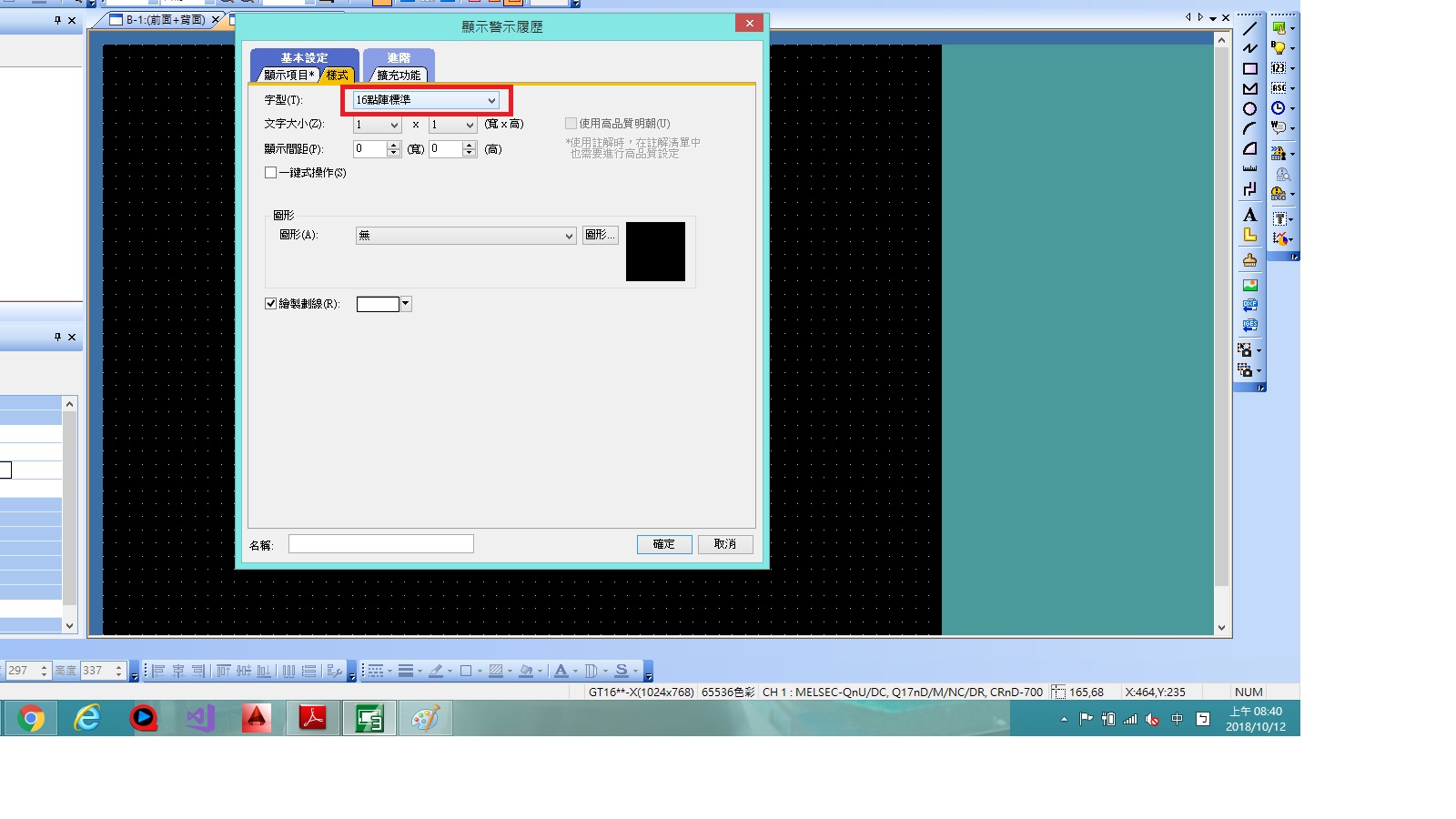Click the Scale ruler drawing tool

click(1249, 168)
